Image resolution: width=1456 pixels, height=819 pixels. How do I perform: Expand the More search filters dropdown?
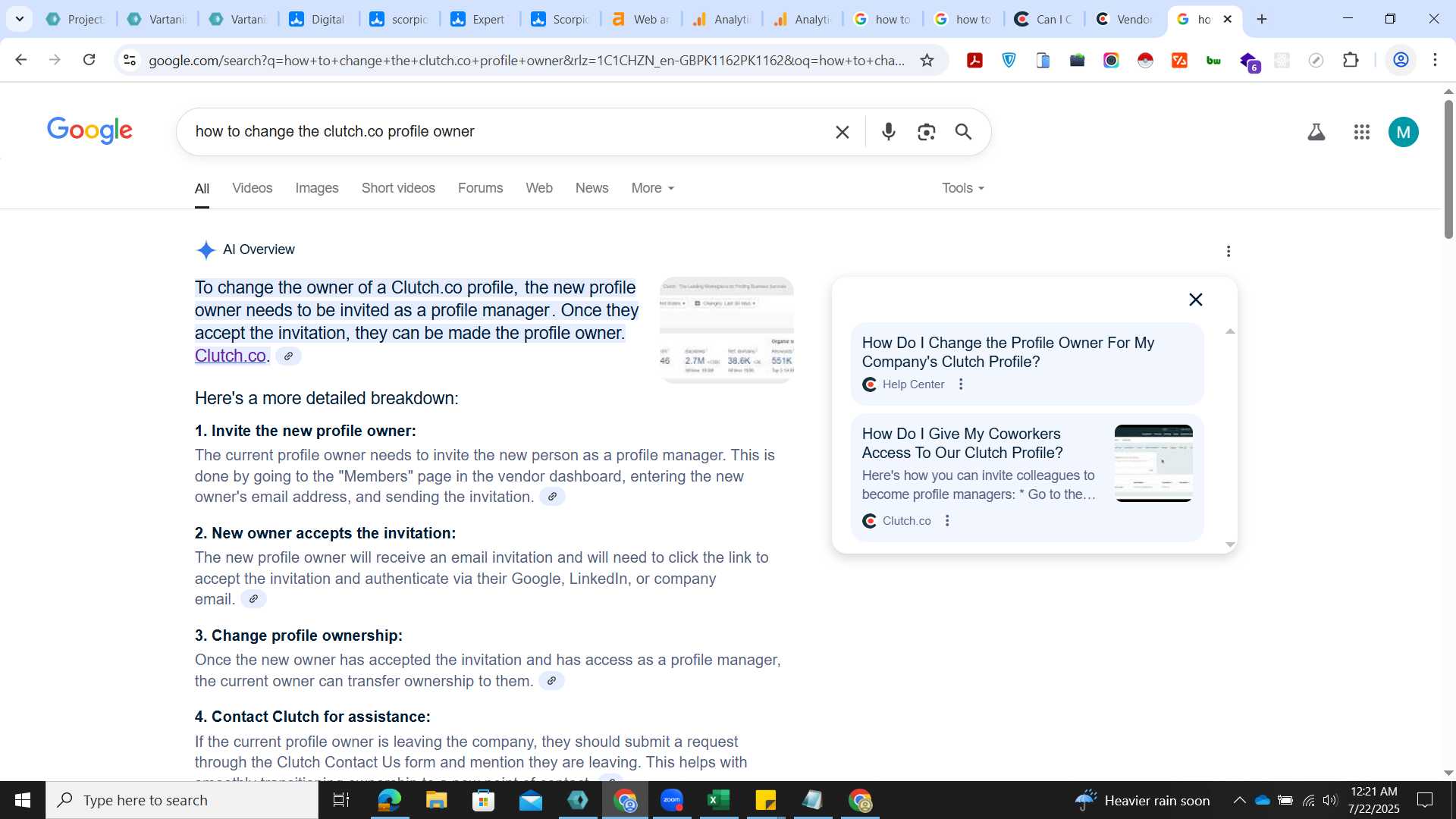[652, 188]
